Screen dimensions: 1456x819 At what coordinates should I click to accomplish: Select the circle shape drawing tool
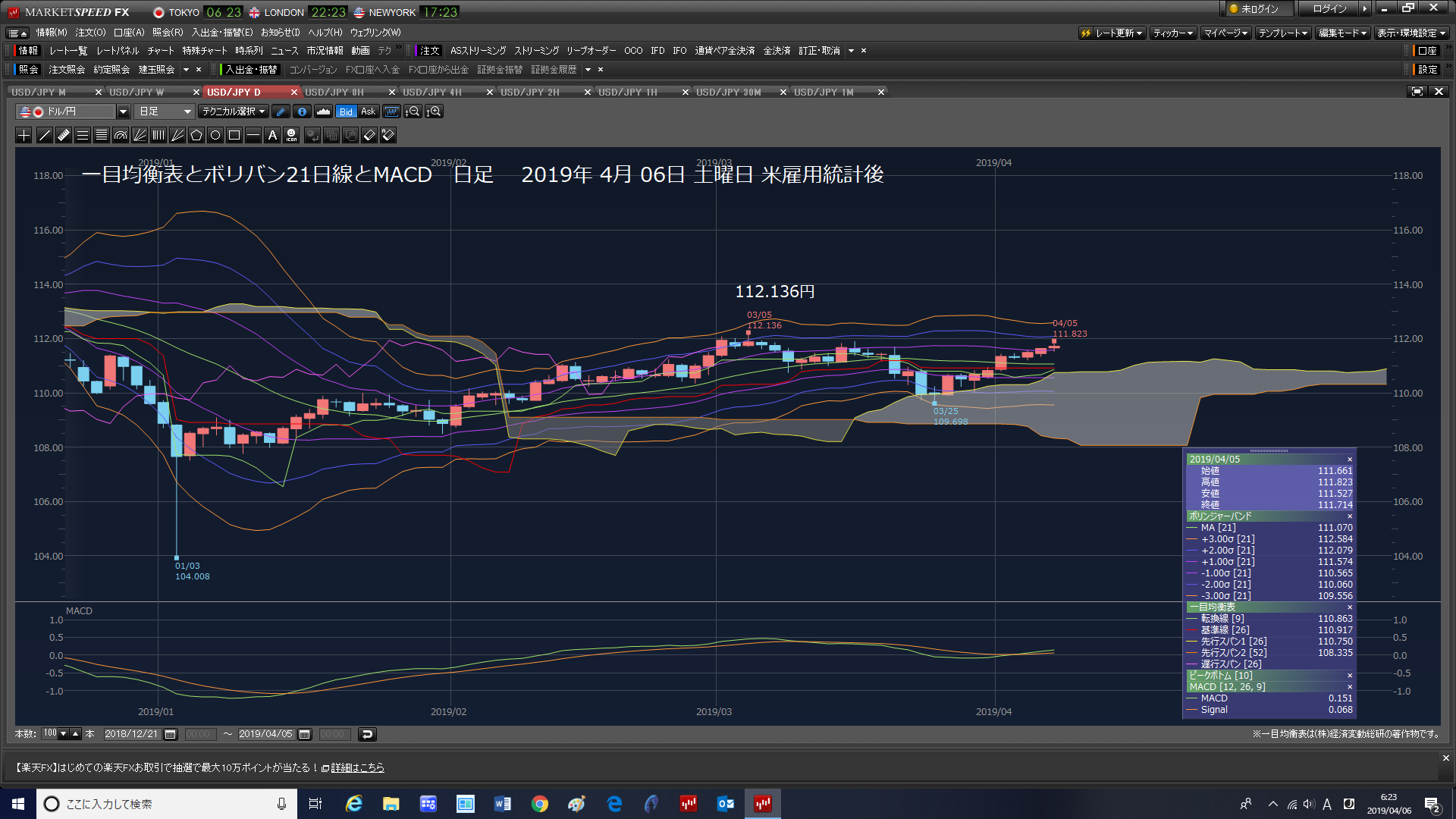[x=215, y=135]
